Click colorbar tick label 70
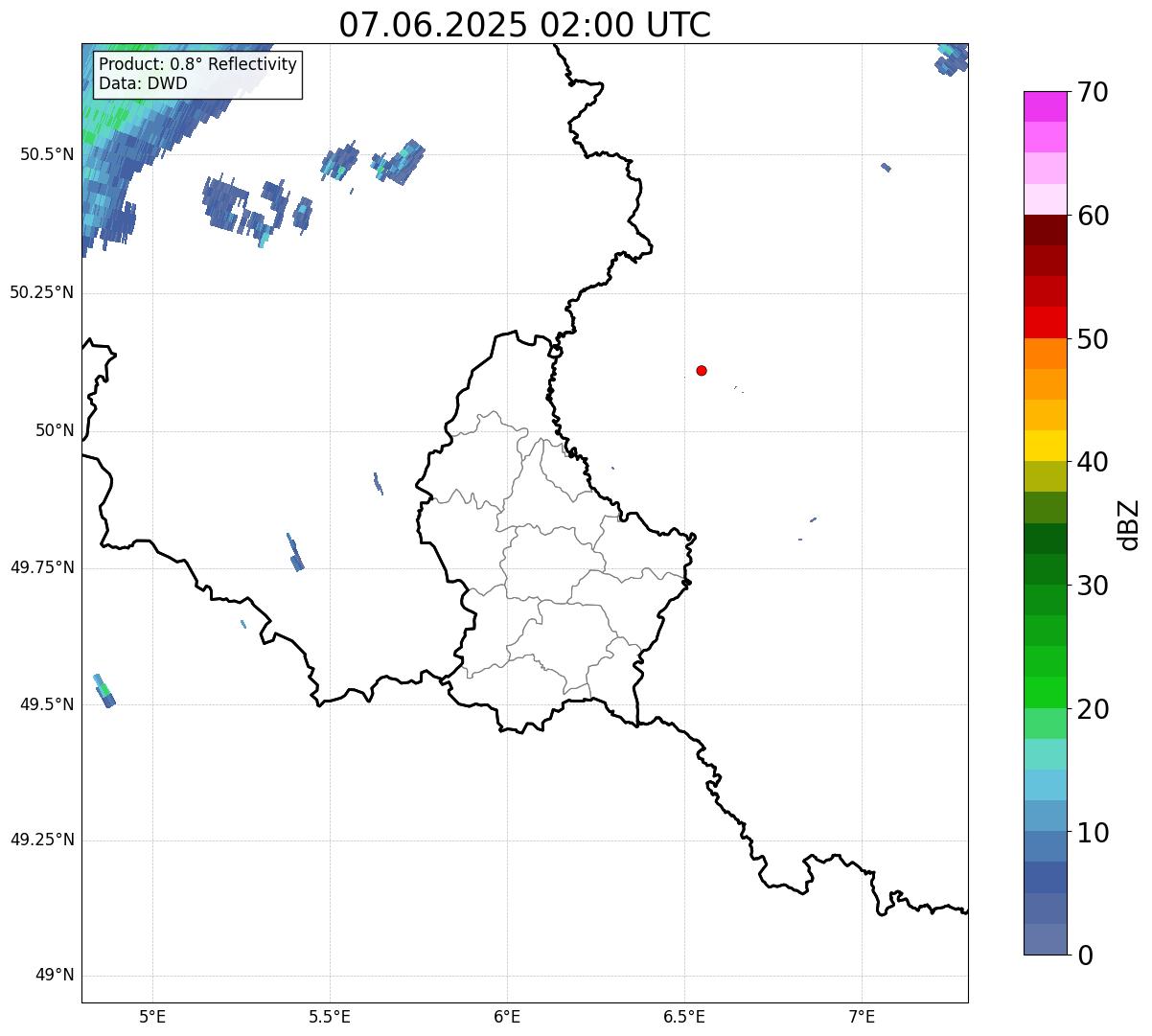 coord(1093,92)
